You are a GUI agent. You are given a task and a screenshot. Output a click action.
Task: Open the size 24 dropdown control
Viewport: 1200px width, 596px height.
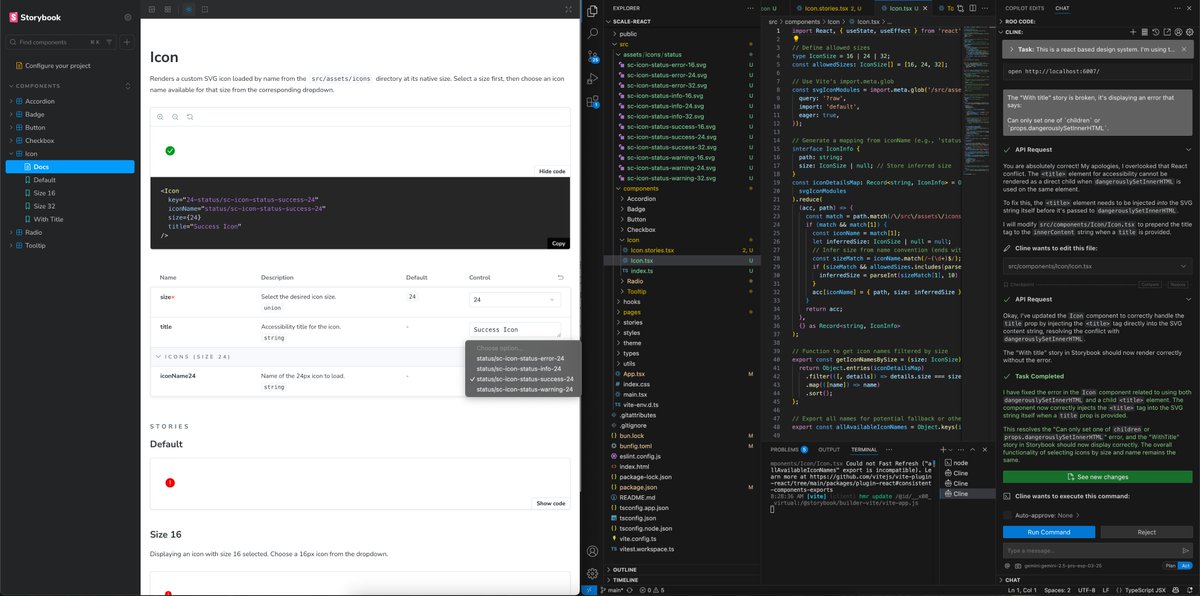pos(515,299)
